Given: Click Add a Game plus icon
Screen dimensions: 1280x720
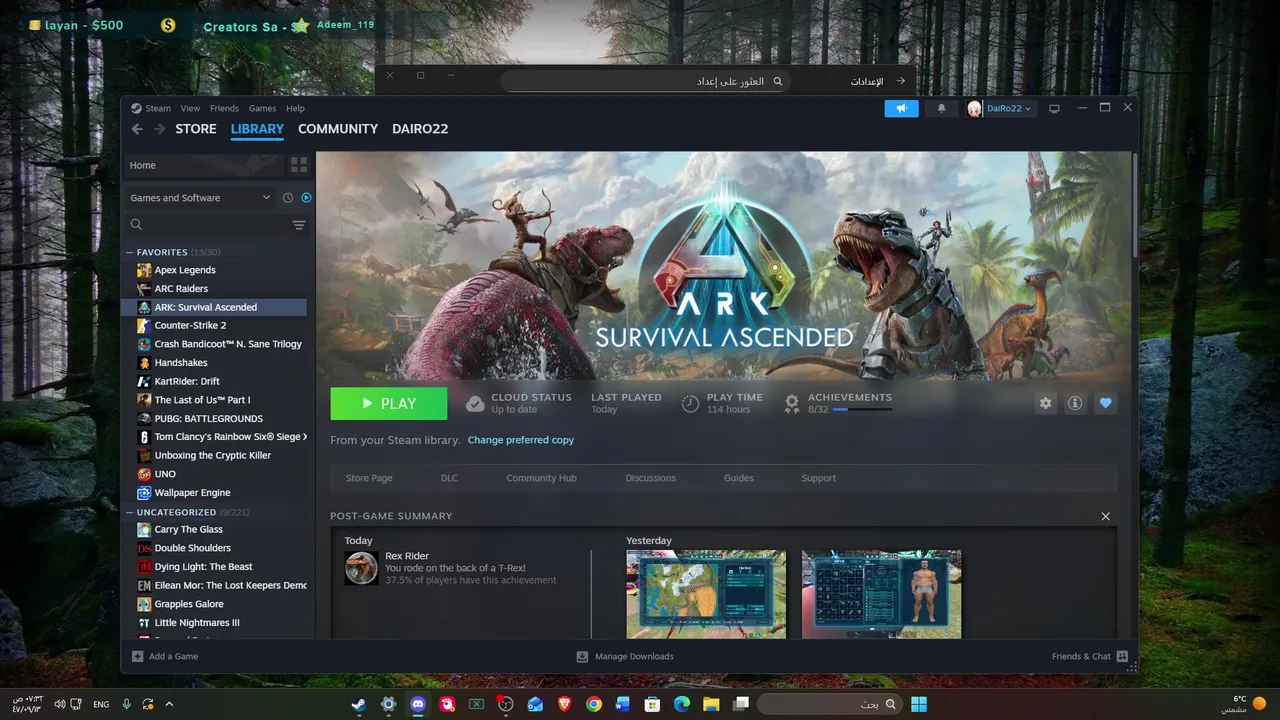Looking at the screenshot, I should point(138,656).
